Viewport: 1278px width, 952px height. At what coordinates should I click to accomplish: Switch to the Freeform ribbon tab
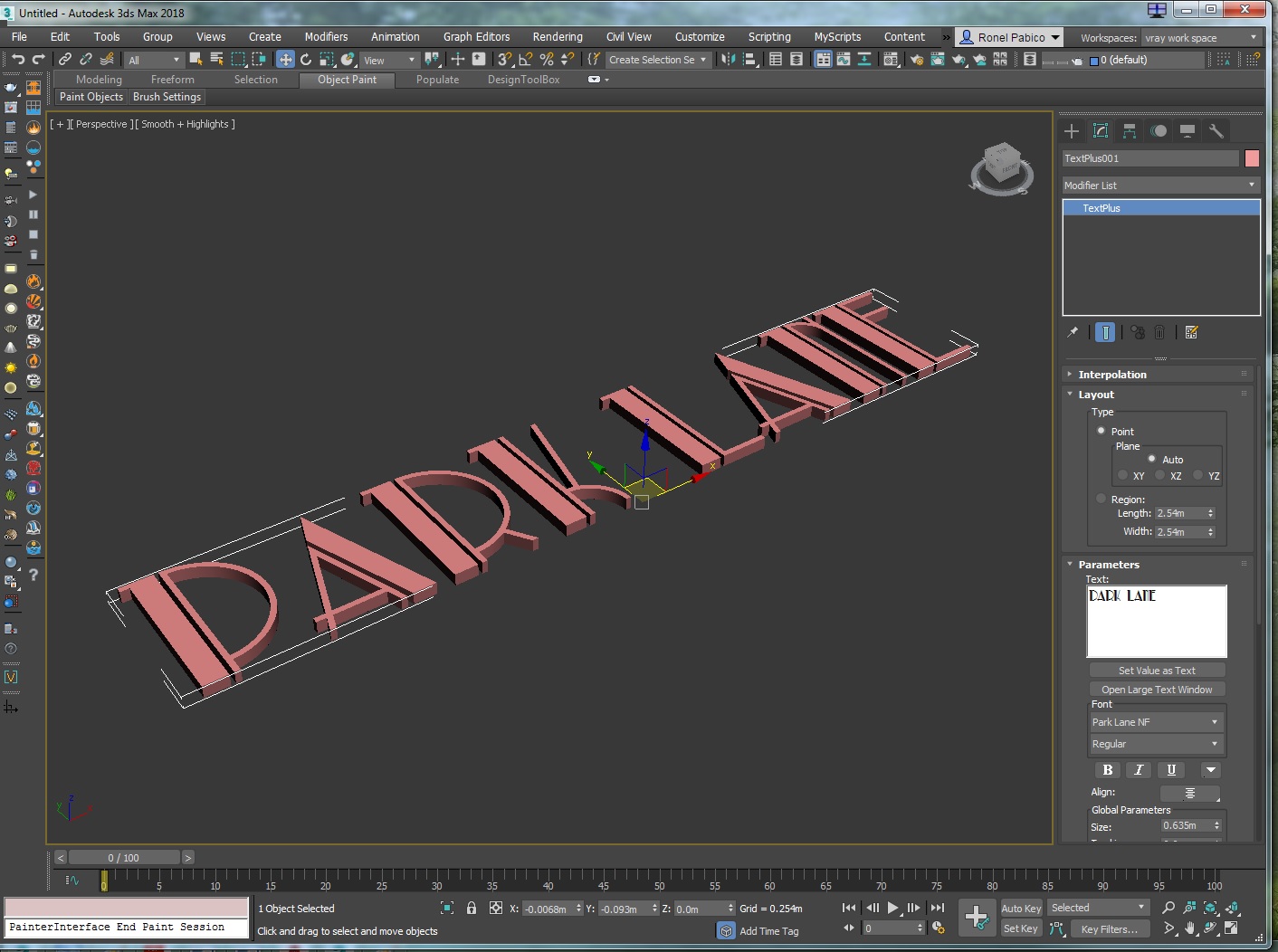pos(172,80)
